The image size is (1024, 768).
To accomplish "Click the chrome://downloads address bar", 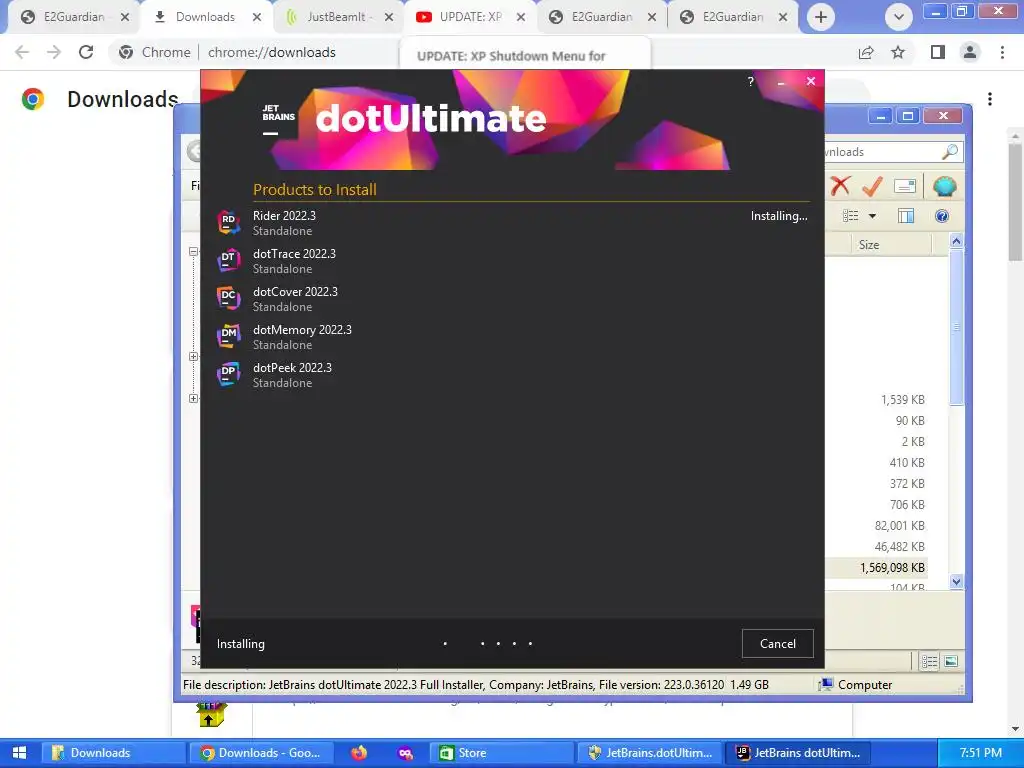I will 272,52.
